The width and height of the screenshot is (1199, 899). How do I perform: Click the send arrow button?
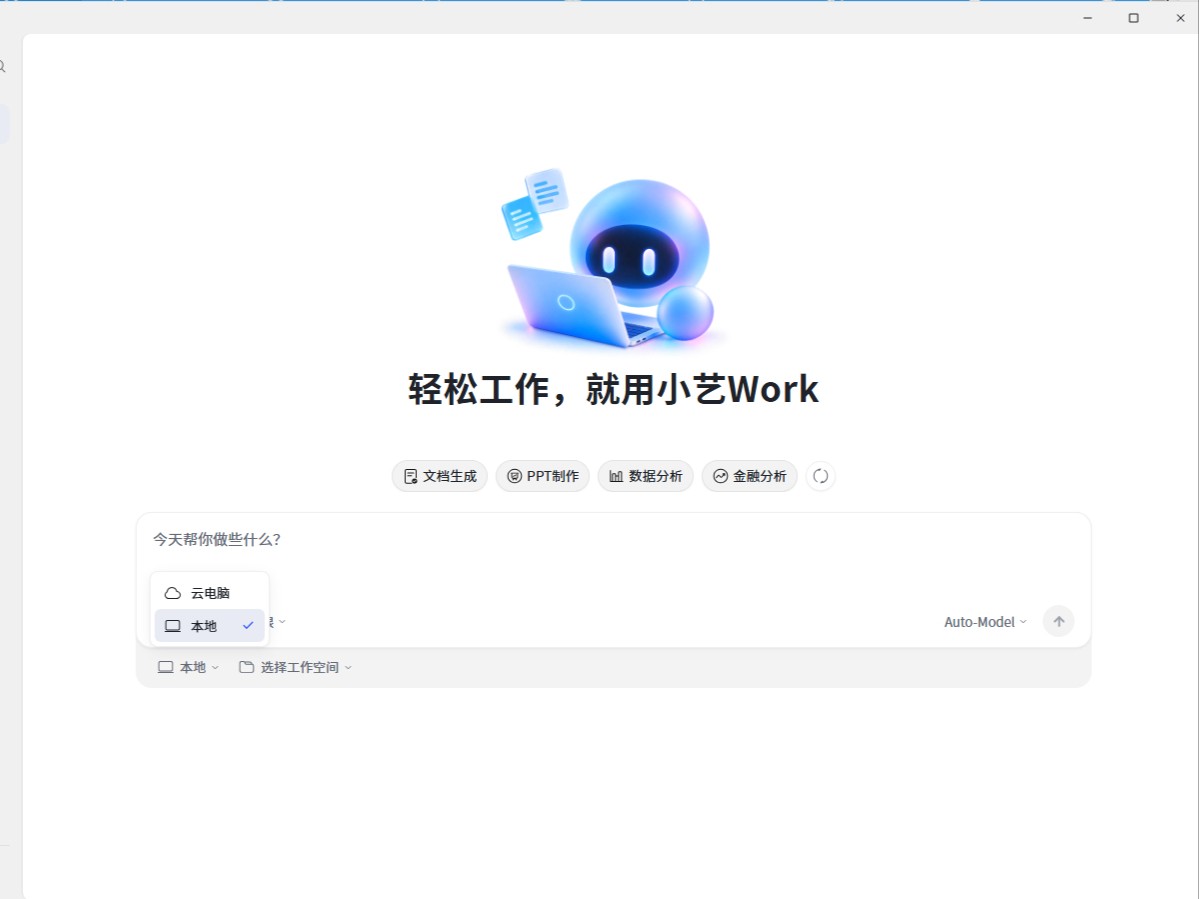1058,622
